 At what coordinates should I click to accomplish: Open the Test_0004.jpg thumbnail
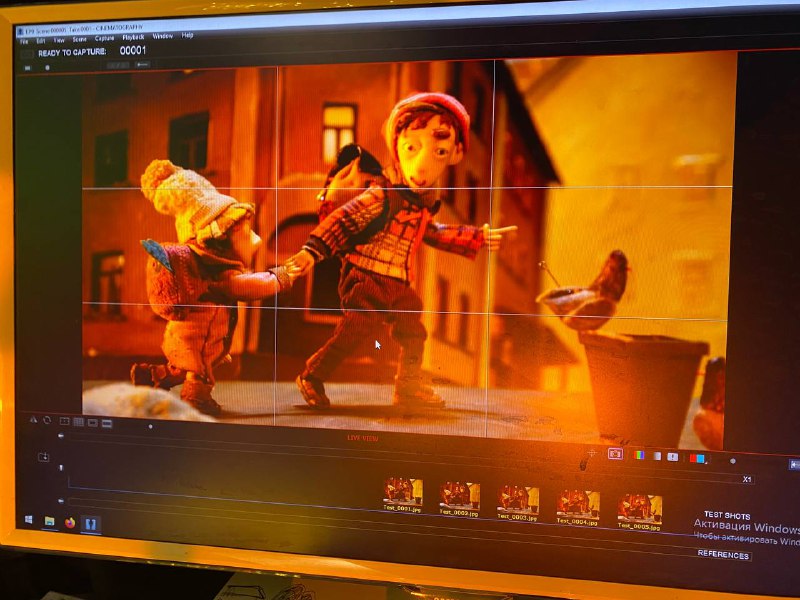click(x=578, y=507)
